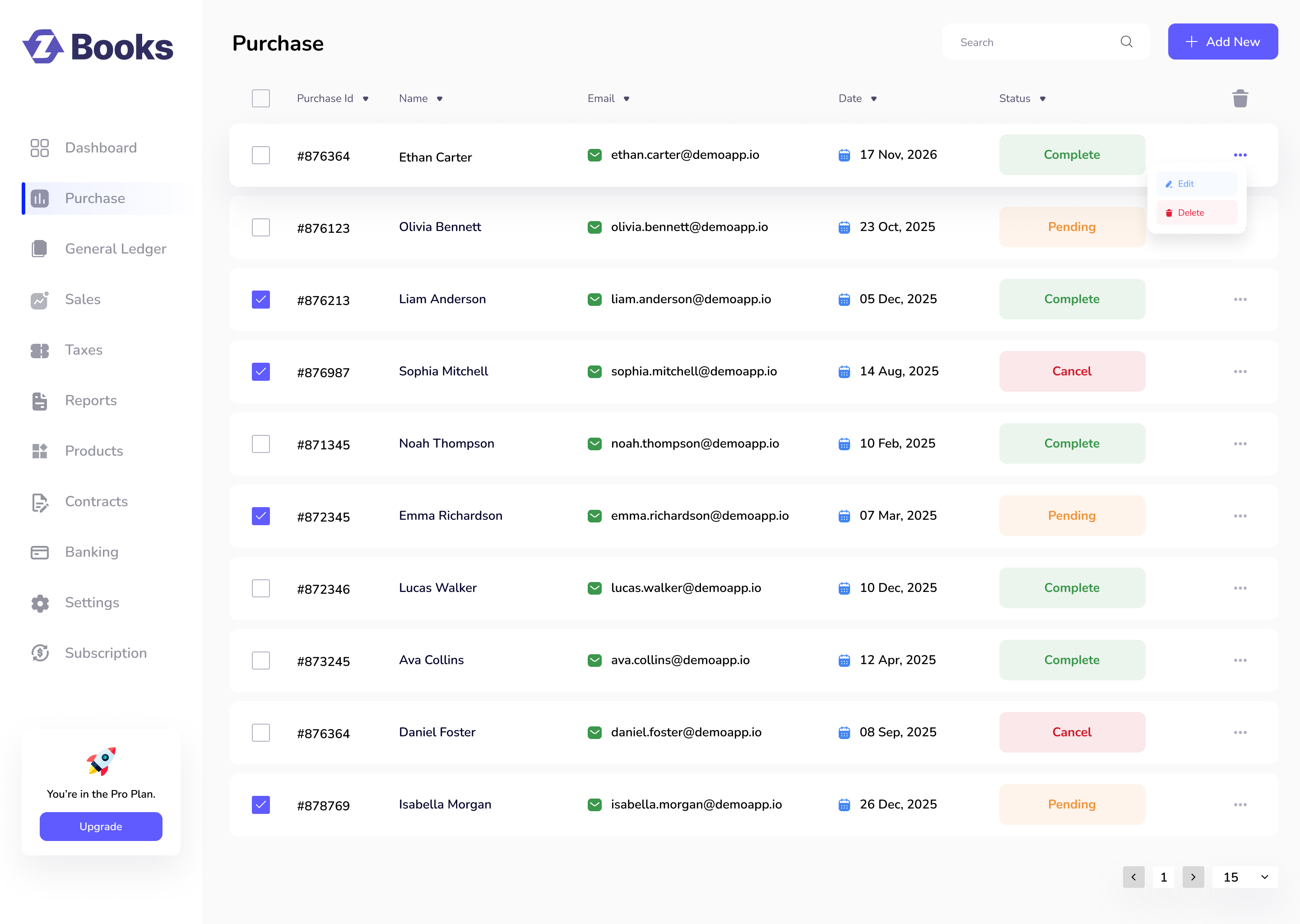
Task: Choose Edit from the row context menu
Action: 1197,184
